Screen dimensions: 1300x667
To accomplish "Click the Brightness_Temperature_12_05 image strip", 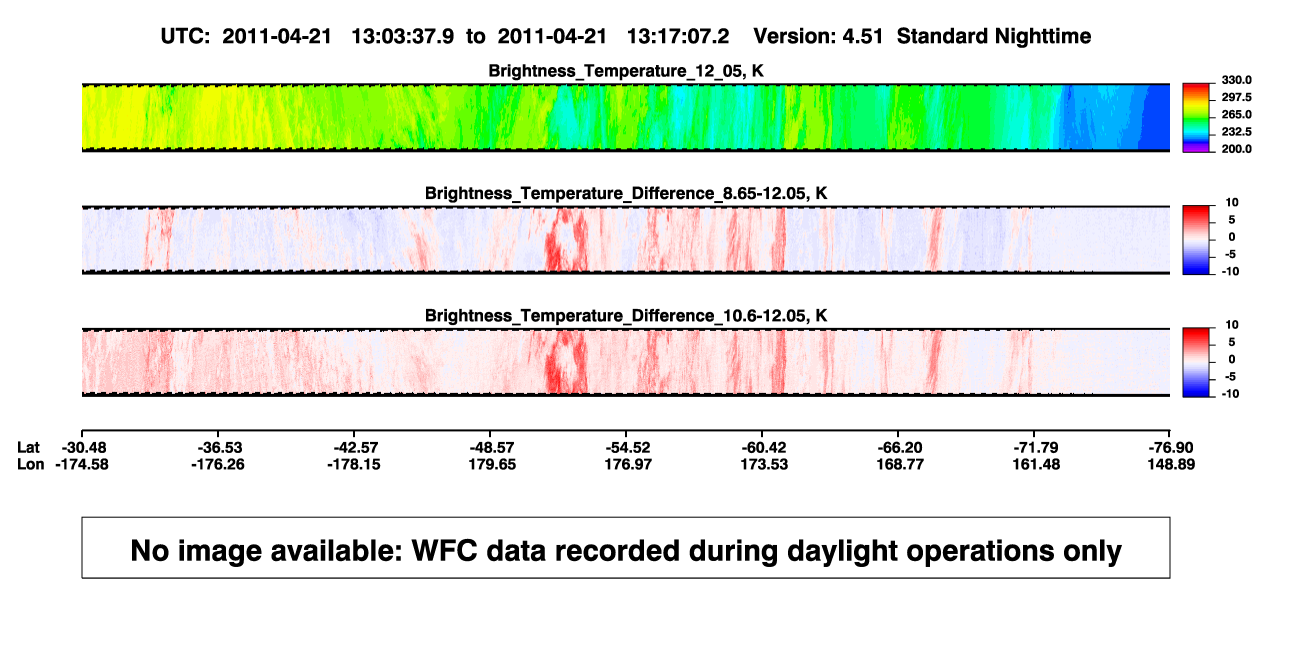I will click(x=625, y=117).
